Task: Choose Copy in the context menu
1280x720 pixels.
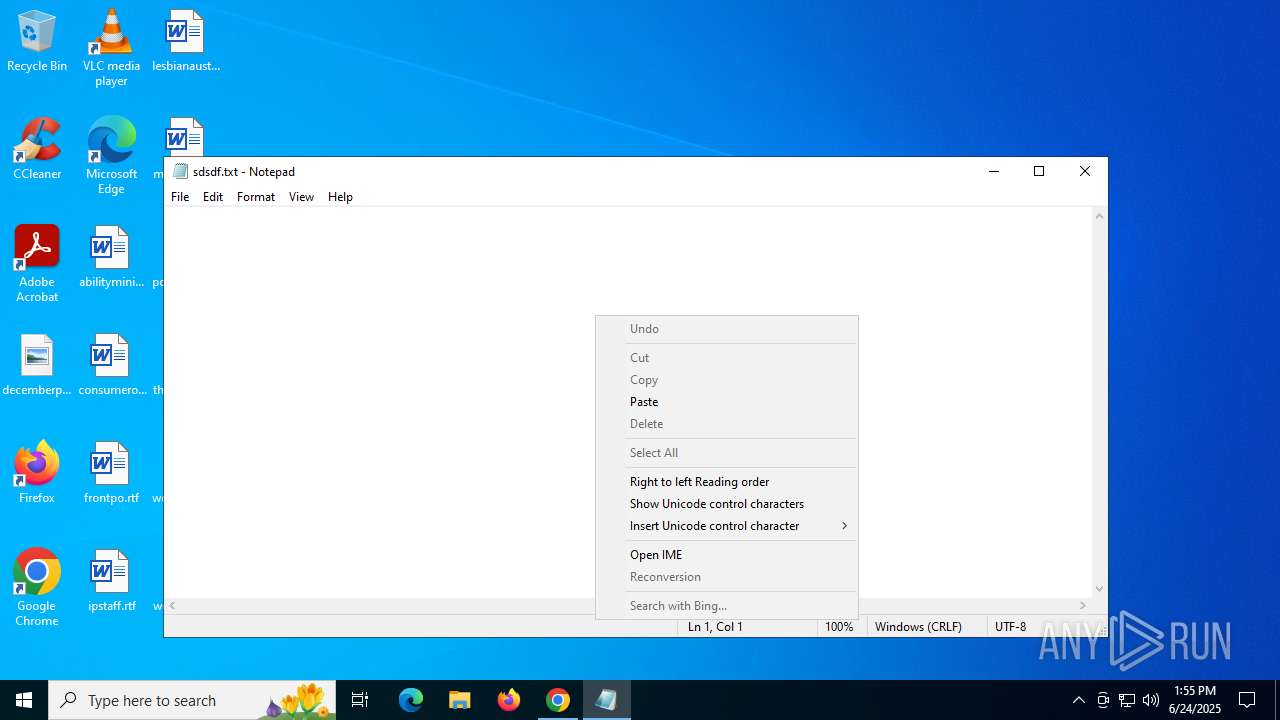Action: tap(727, 380)
